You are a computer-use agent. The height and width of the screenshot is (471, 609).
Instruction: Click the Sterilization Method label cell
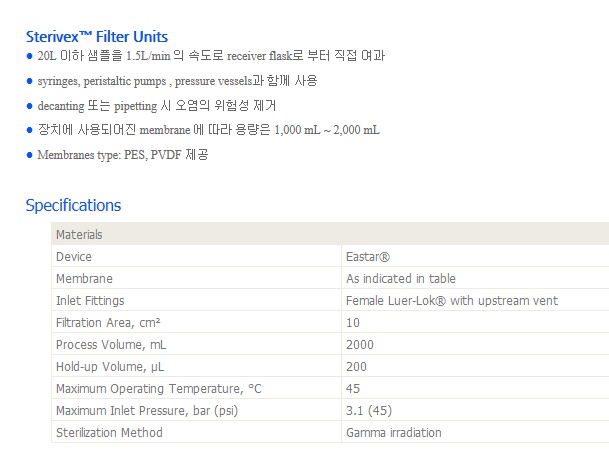pos(196,432)
